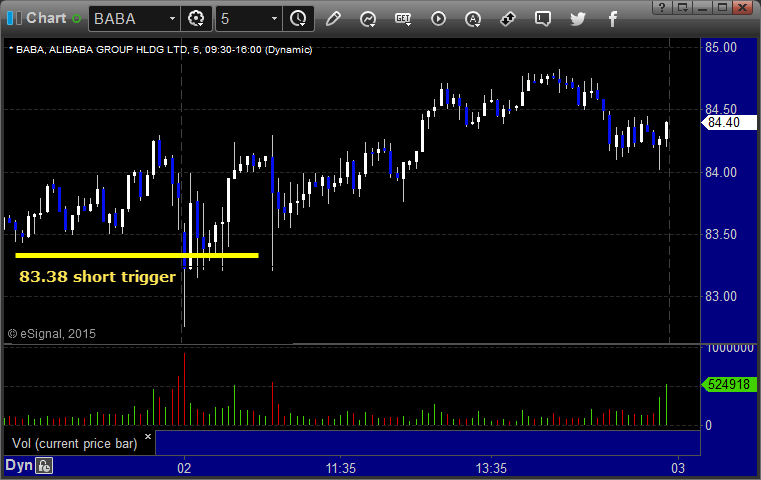Click the pop-out window icon
This screenshot has height=480, width=761.
point(682,7)
